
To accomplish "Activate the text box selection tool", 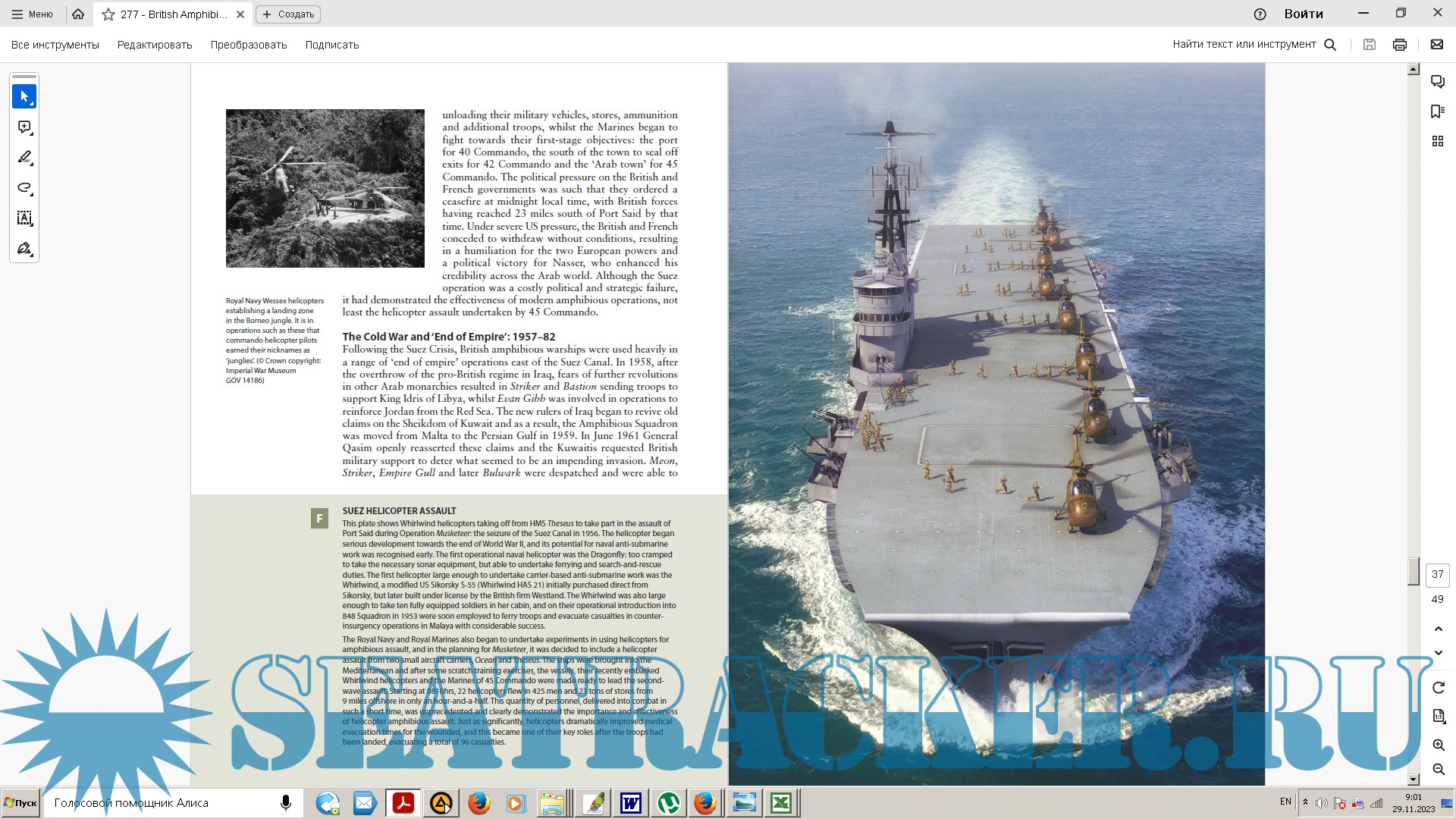I will coord(24,218).
